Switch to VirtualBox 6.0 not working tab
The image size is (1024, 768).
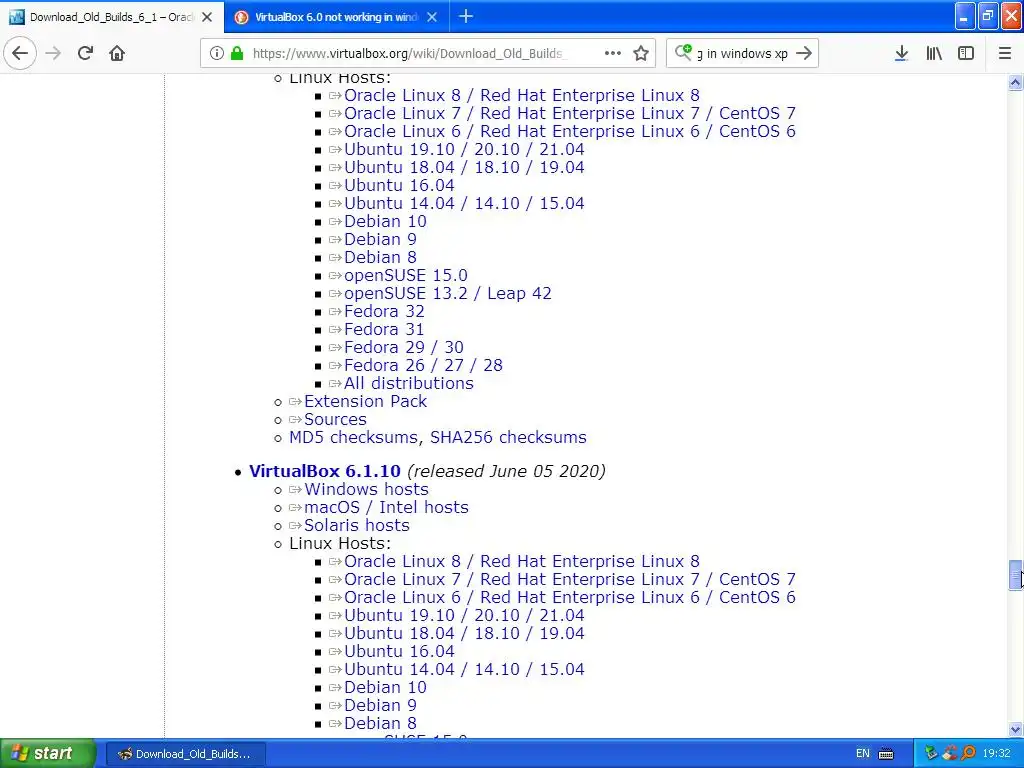click(x=337, y=17)
